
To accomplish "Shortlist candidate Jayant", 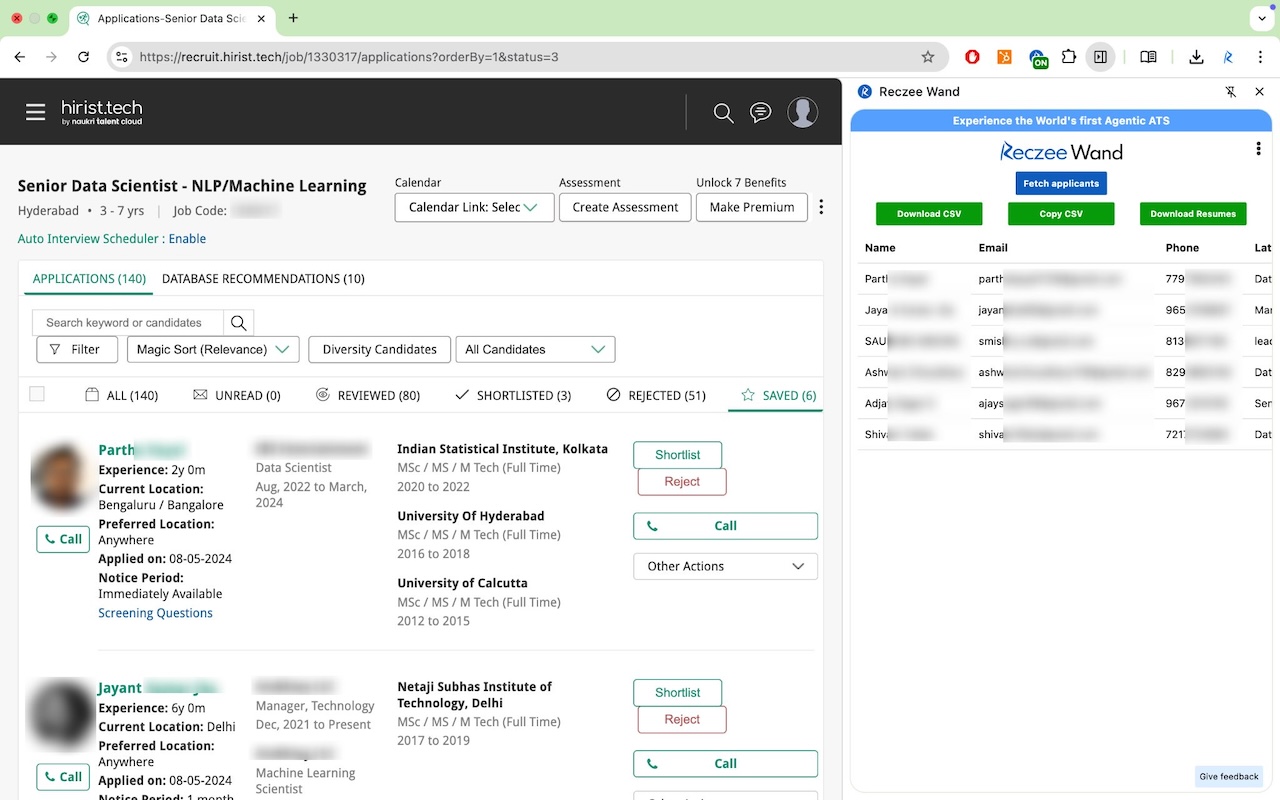I will click(x=677, y=693).
